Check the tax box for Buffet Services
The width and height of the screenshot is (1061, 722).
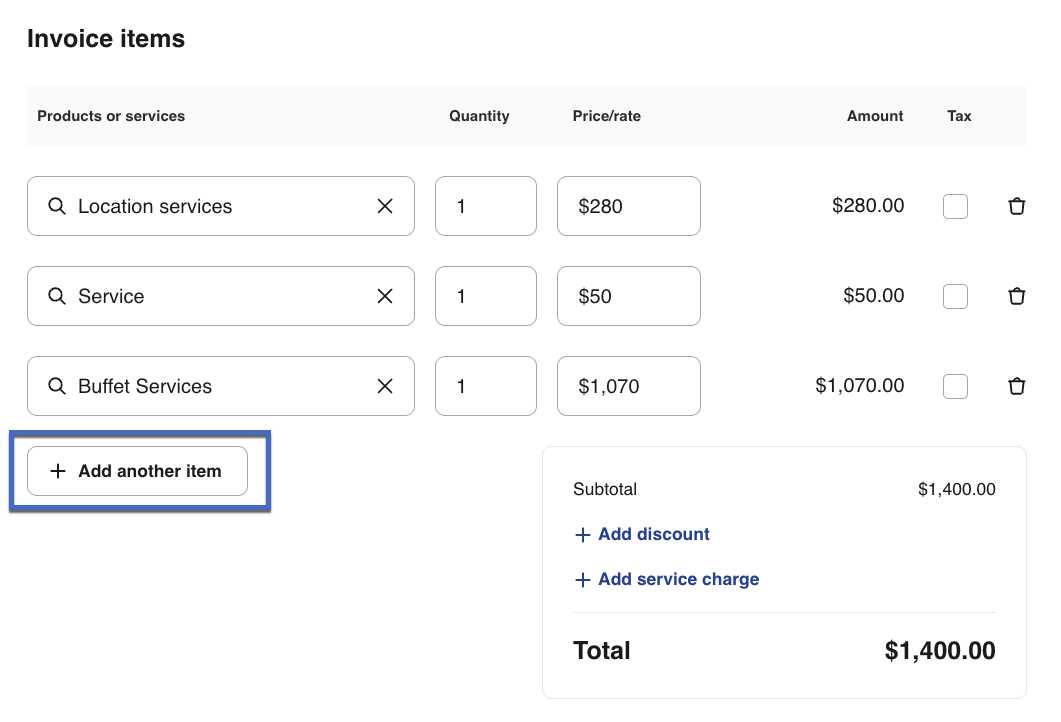tap(955, 387)
